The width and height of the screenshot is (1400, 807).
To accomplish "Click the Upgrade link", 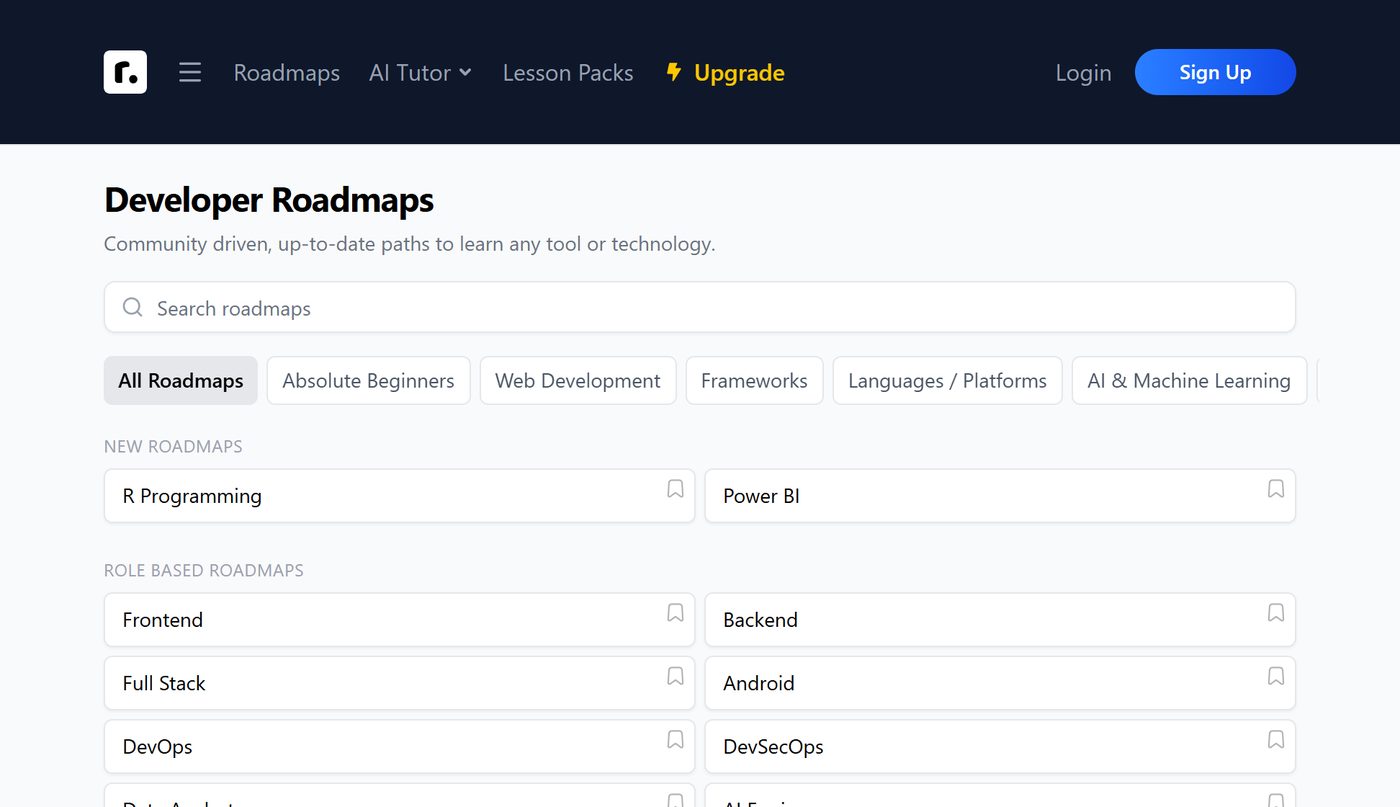I will (725, 73).
